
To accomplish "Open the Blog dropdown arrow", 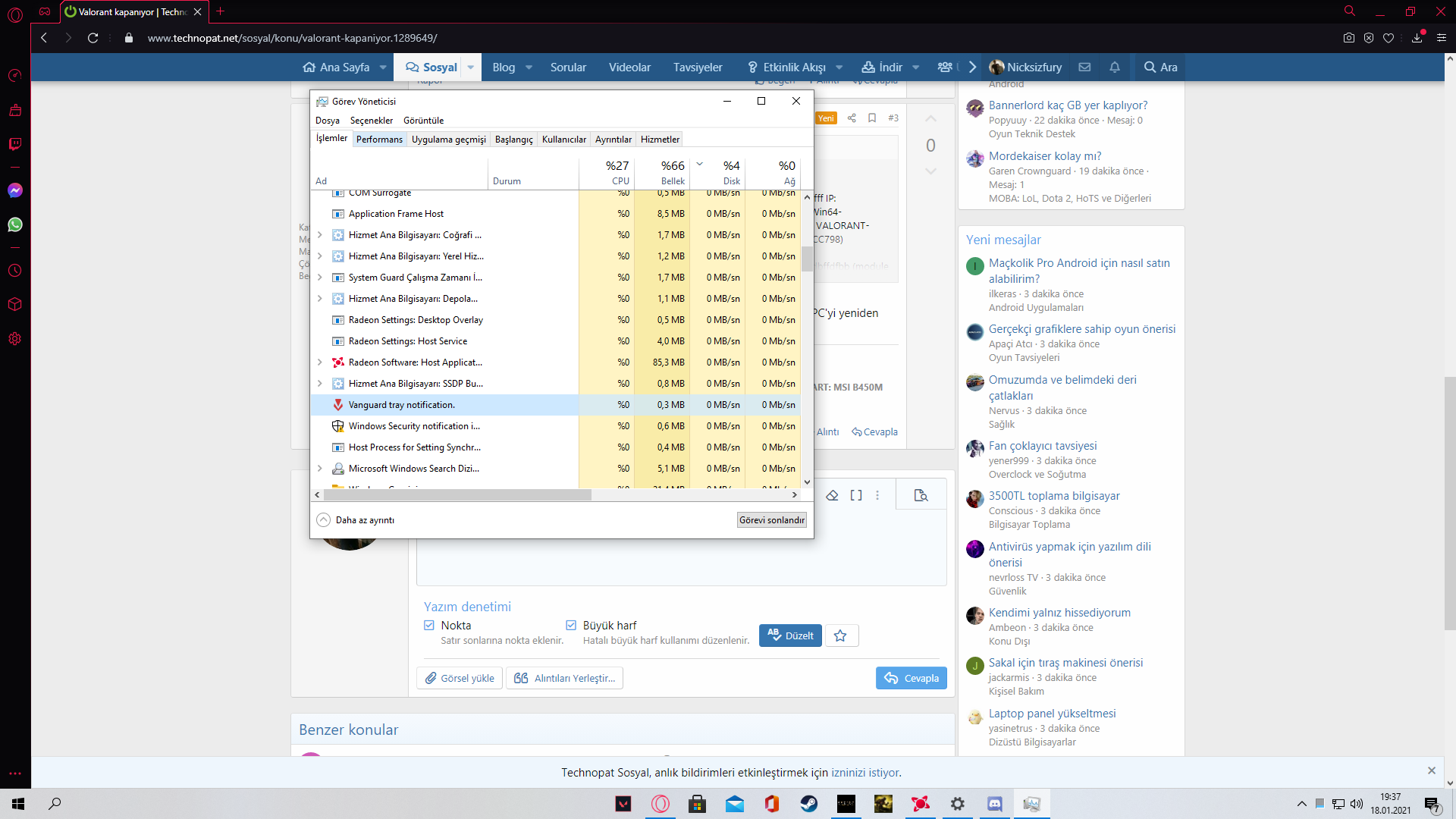I will coord(529,67).
